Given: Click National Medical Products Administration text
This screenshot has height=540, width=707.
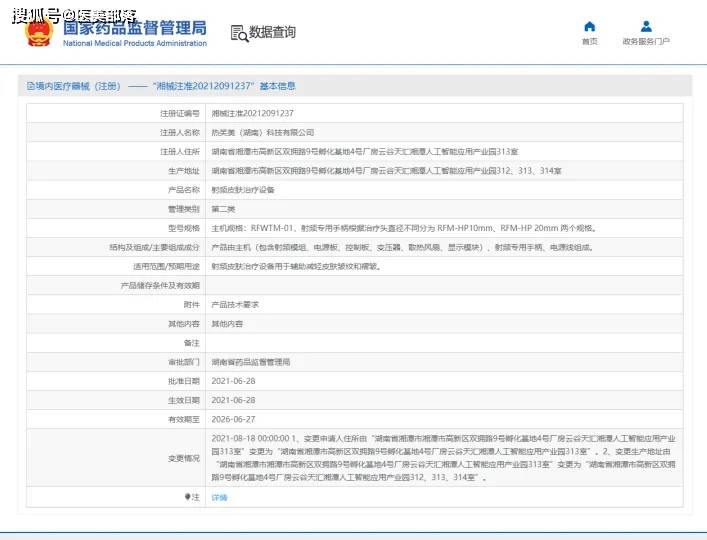Looking at the screenshot, I should pos(134,44).
